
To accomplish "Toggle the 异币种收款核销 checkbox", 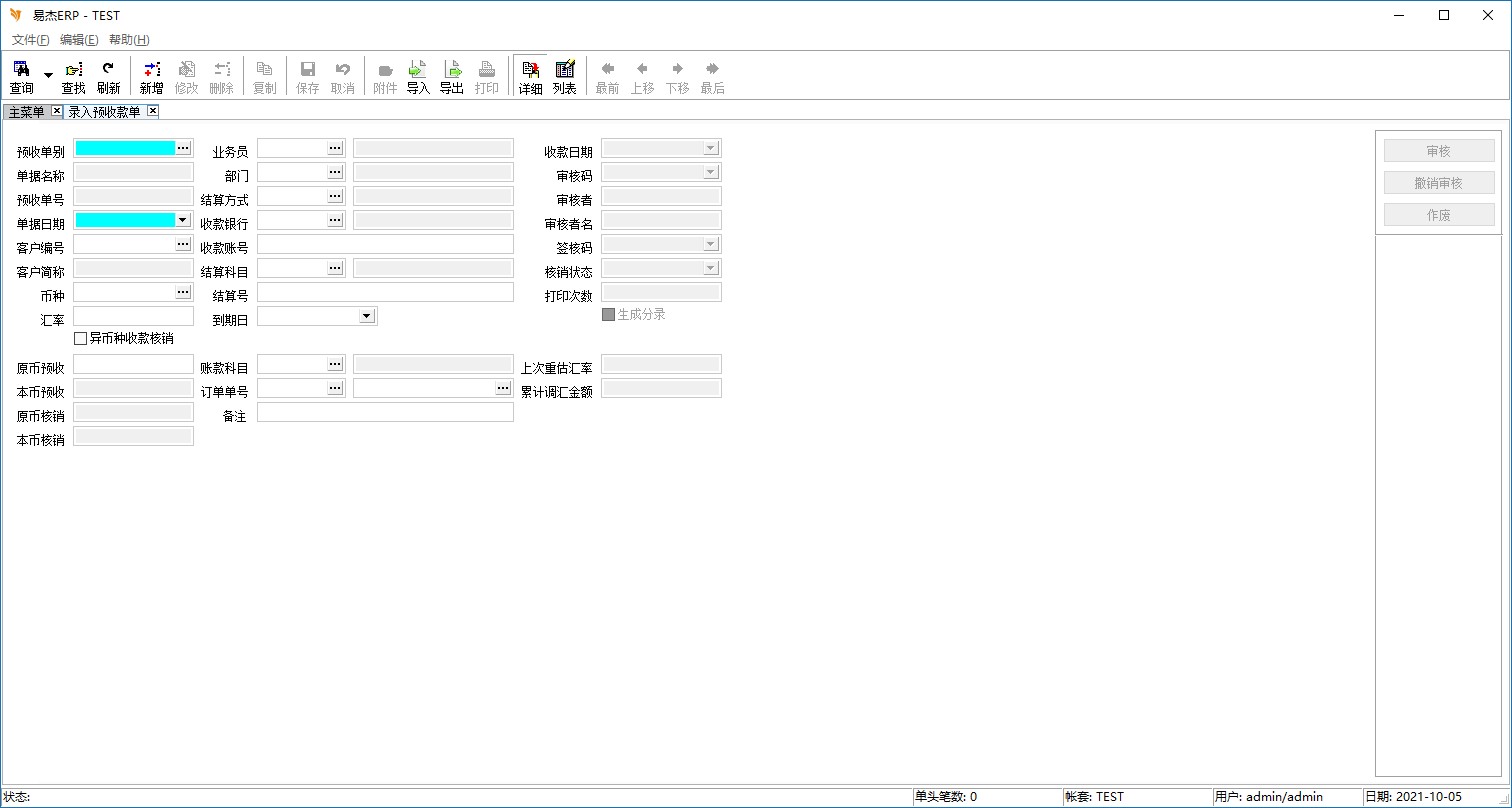I will click(x=81, y=339).
